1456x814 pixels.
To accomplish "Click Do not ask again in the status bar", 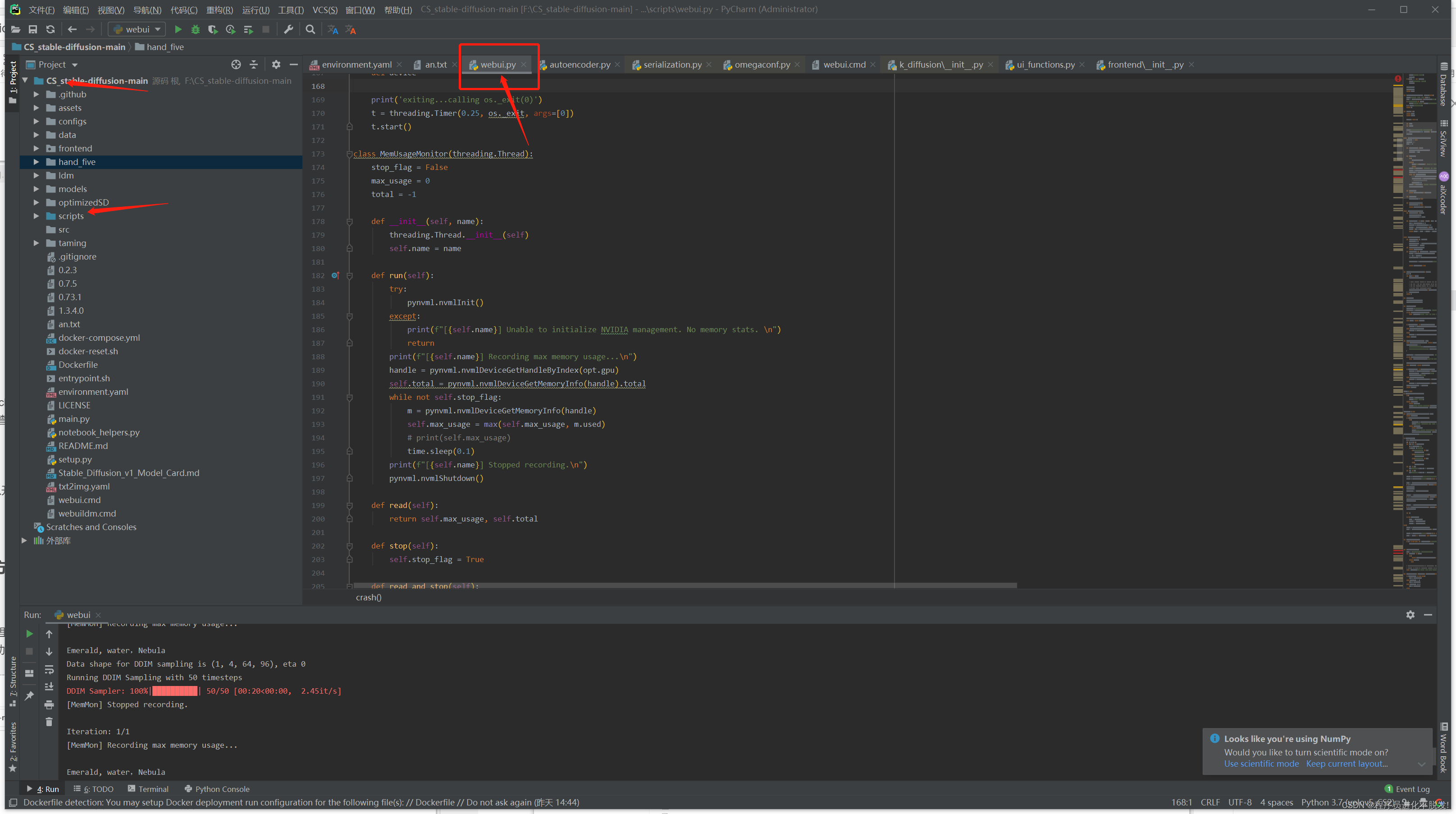I will [500, 802].
